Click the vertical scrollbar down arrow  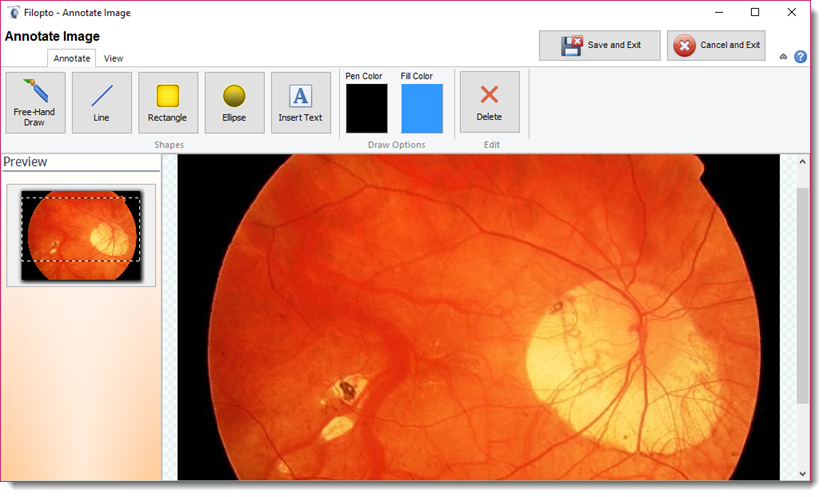point(802,474)
